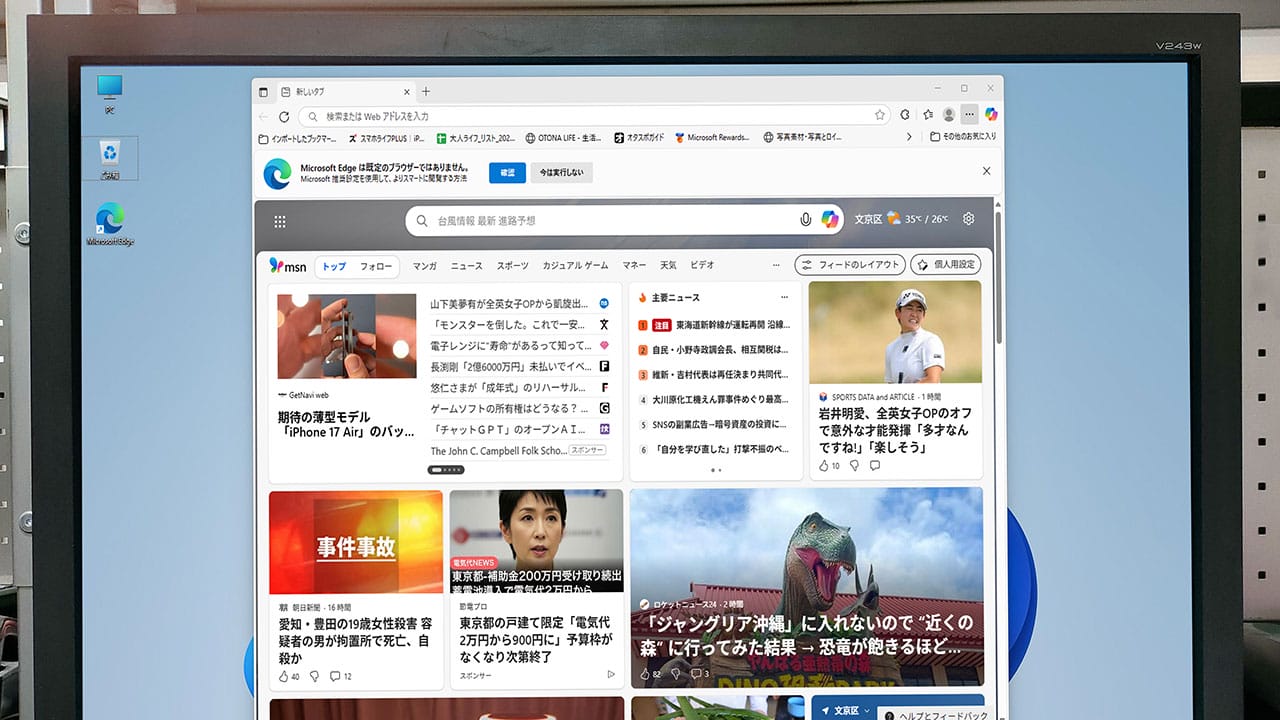This screenshot has width=1280, height=720.
Task: Open Edge tab actions menu icon
Action: [x=264, y=91]
